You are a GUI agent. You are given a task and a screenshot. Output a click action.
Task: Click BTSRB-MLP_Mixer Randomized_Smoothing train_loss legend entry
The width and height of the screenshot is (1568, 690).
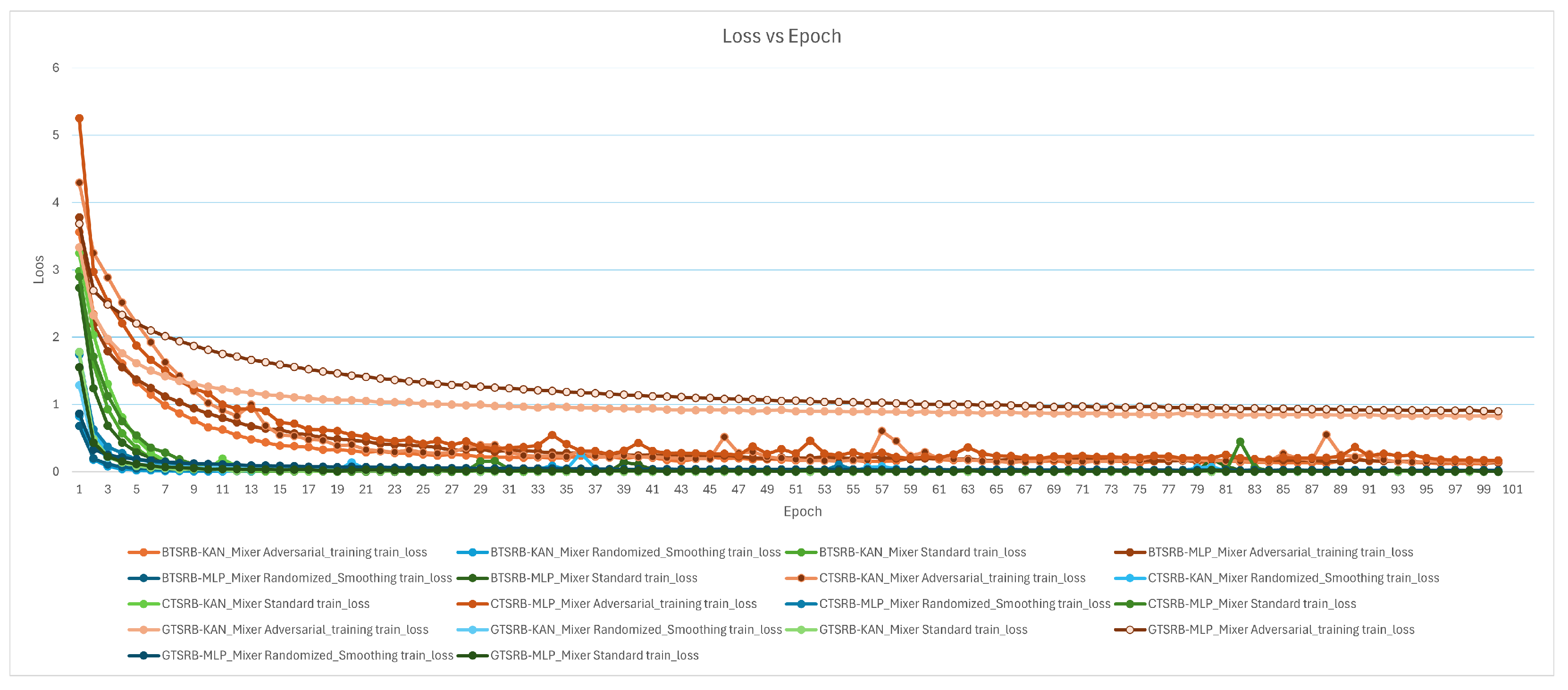coord(306,578)
